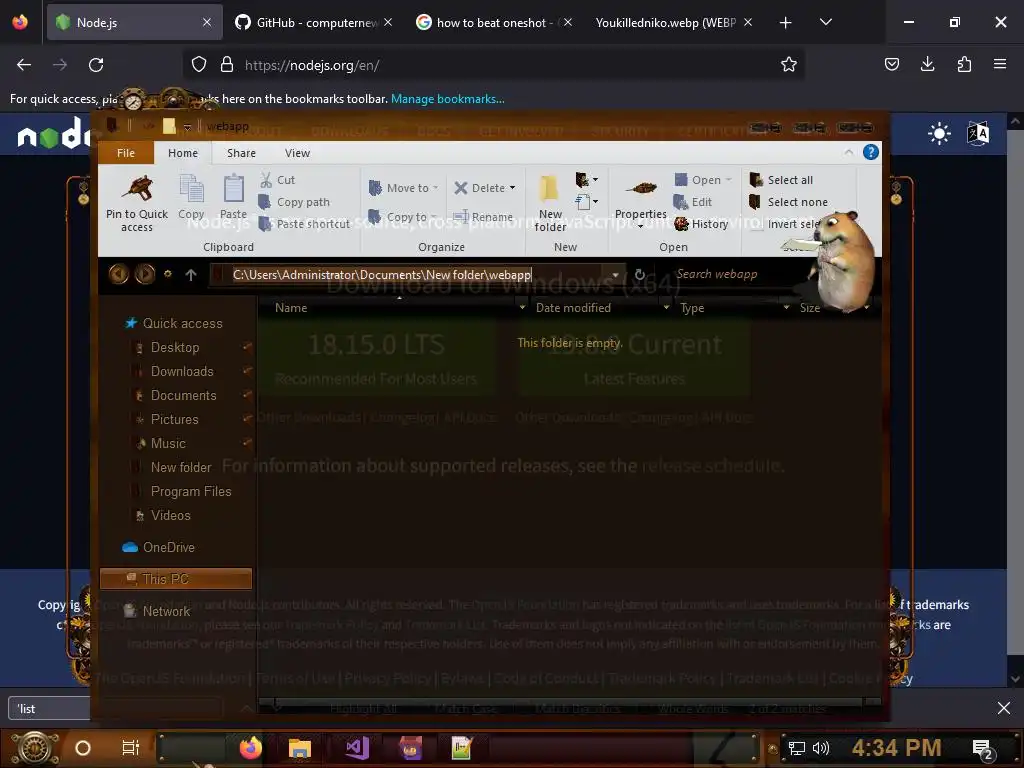
Task: Bookmark this page with star
Action: 789,64
